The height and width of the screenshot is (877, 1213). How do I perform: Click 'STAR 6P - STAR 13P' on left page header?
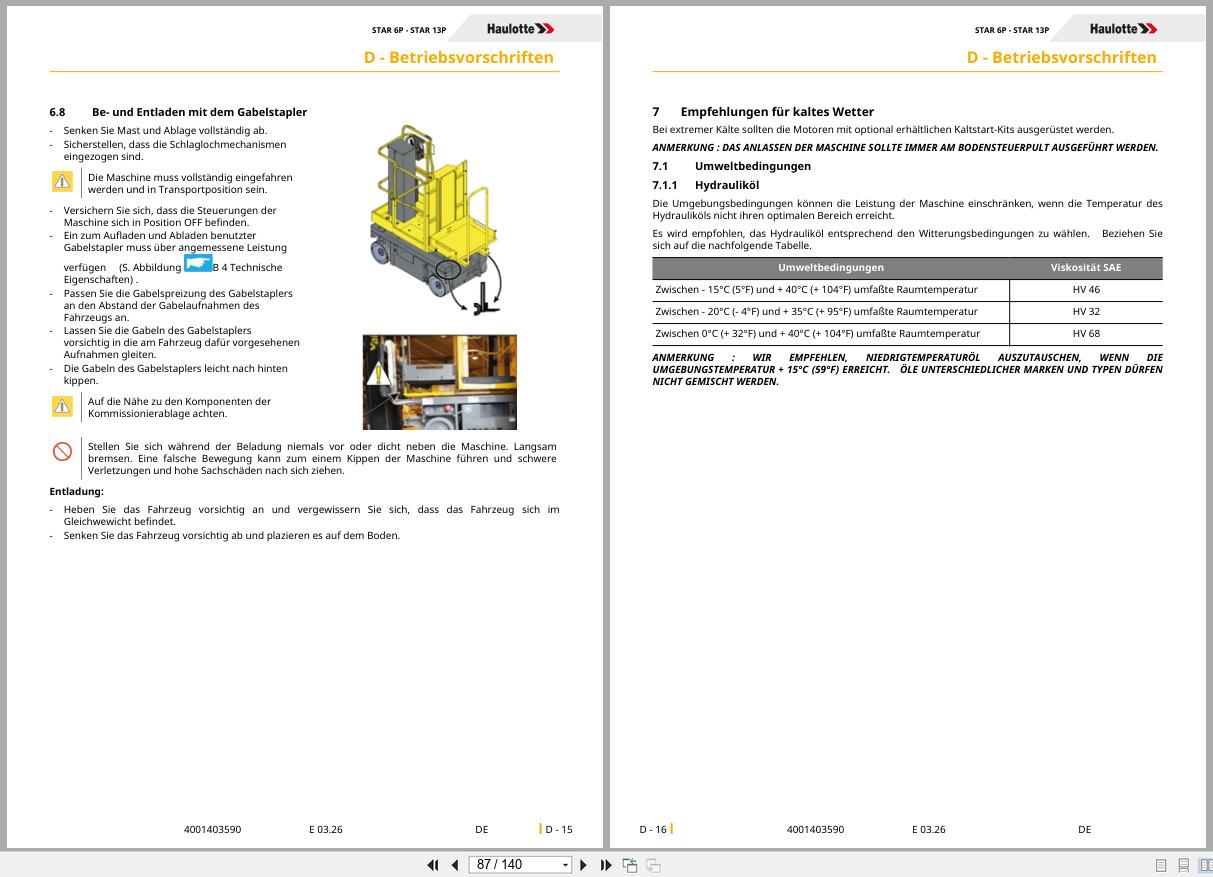tap(409, 30)
